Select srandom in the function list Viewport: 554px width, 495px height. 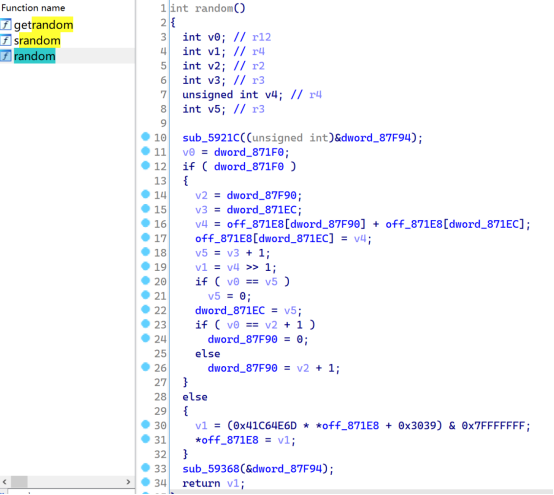[x=37, y=40]
